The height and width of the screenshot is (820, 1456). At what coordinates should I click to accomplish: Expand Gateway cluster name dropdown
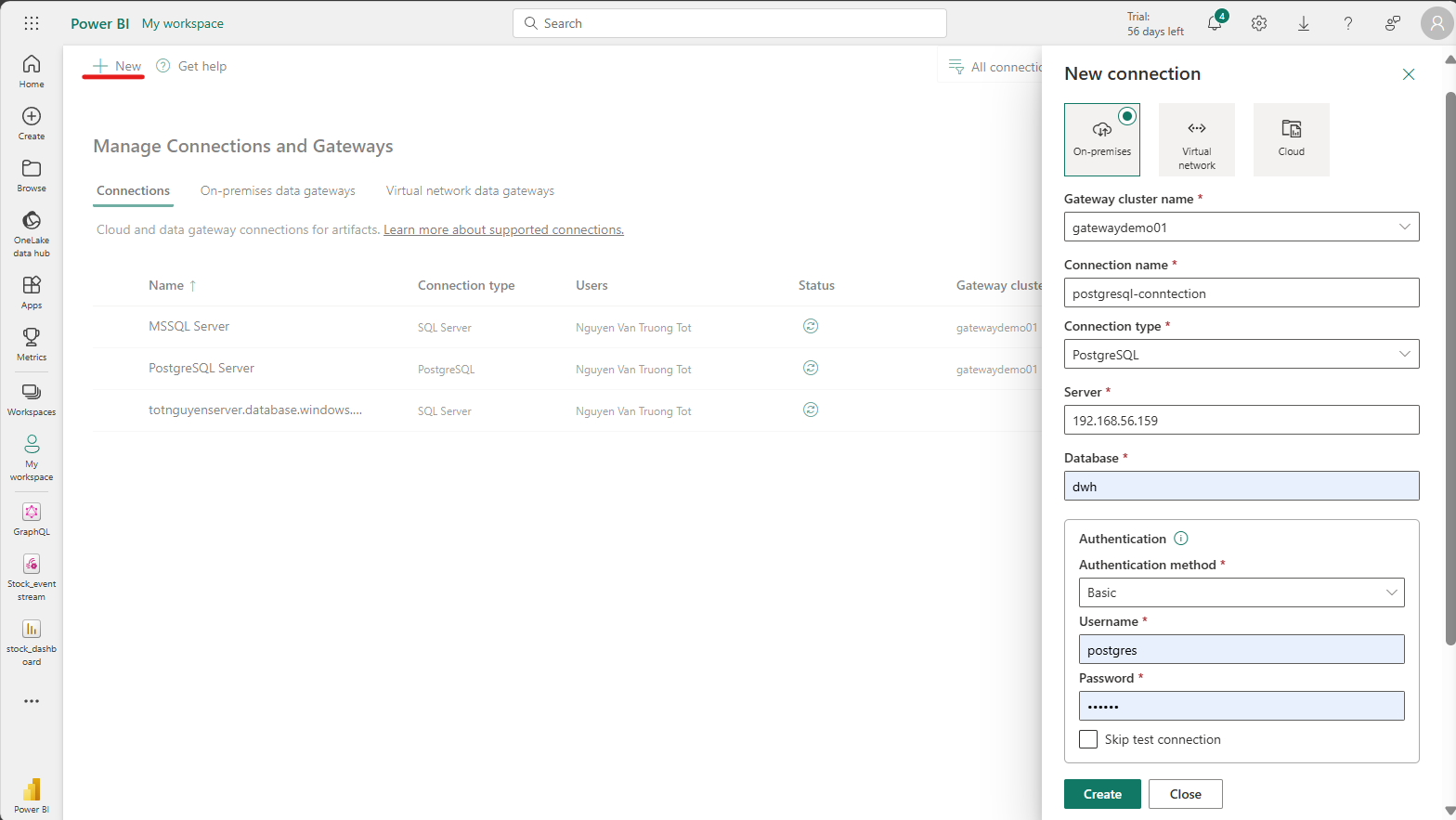pos(1241,227)
